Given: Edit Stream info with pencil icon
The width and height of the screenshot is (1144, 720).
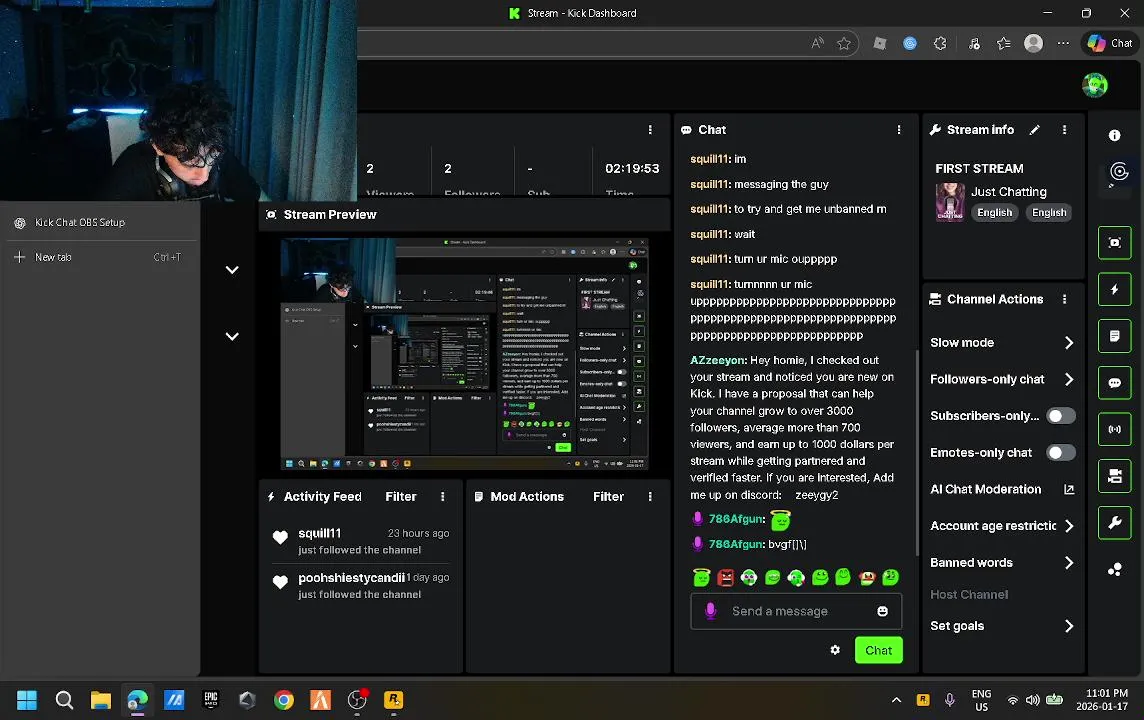Looking at the screenshot, I should pyautogui.click(x=1034, y=130).
